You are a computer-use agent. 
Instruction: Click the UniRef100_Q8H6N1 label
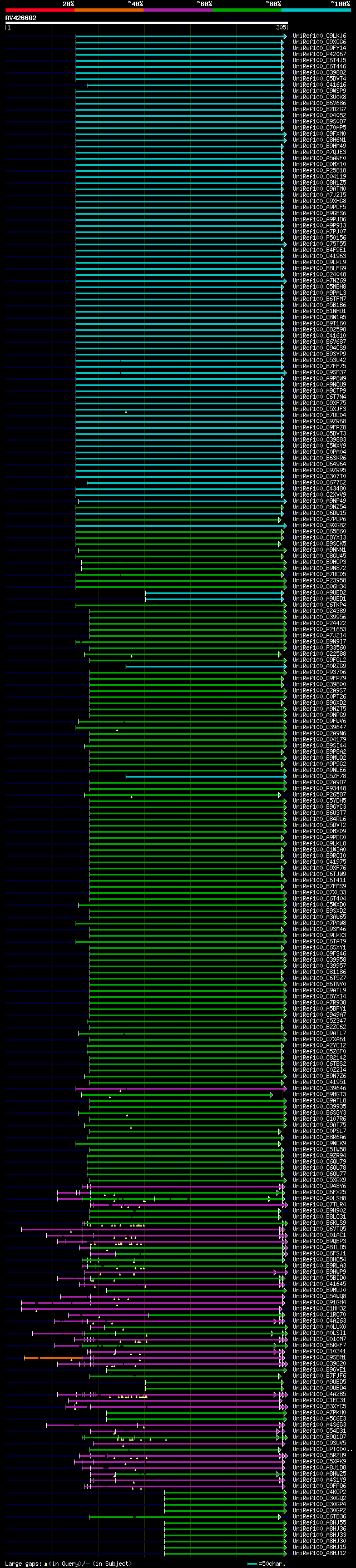[319, 140]
